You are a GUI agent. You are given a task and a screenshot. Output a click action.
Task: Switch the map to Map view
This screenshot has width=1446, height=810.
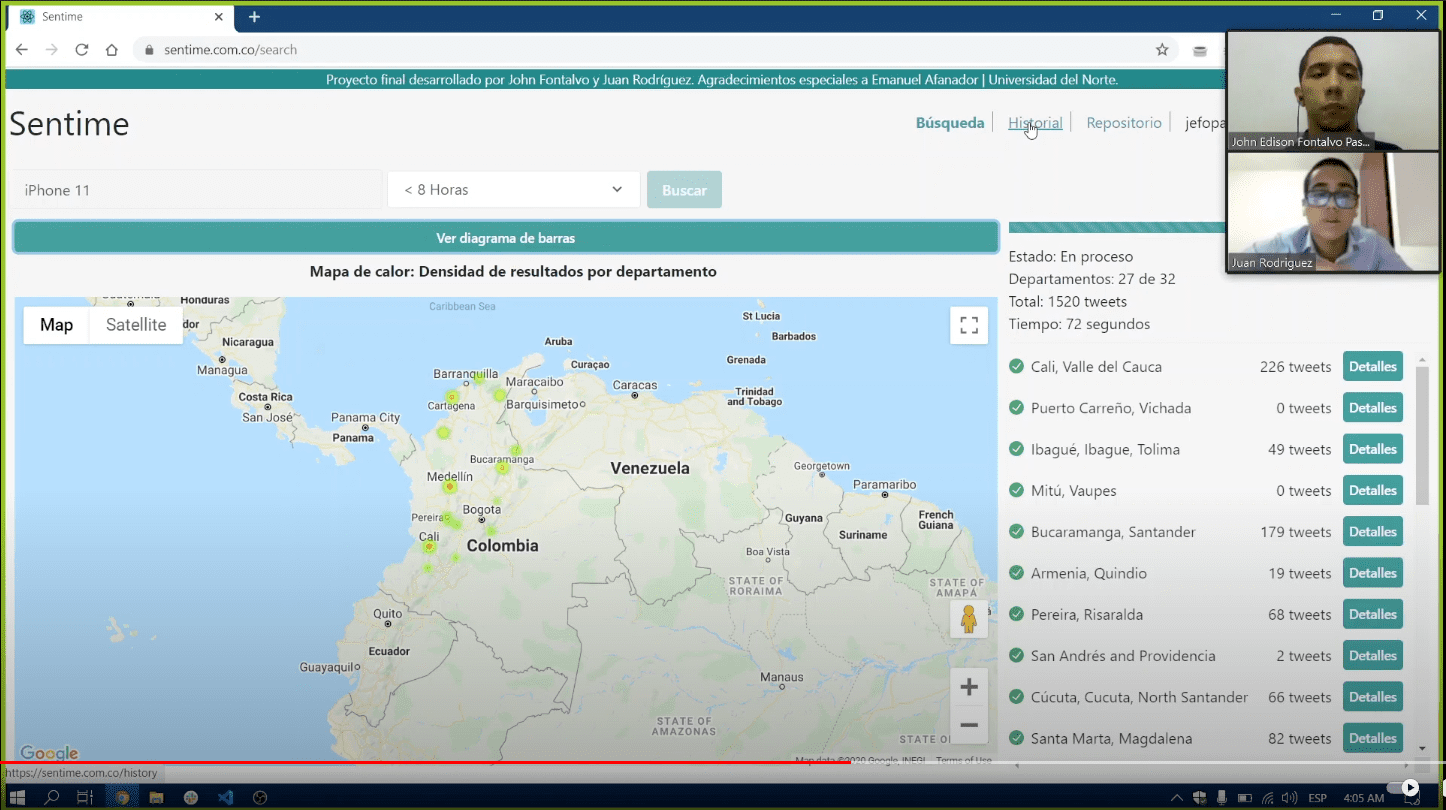[x=56, y=325]
